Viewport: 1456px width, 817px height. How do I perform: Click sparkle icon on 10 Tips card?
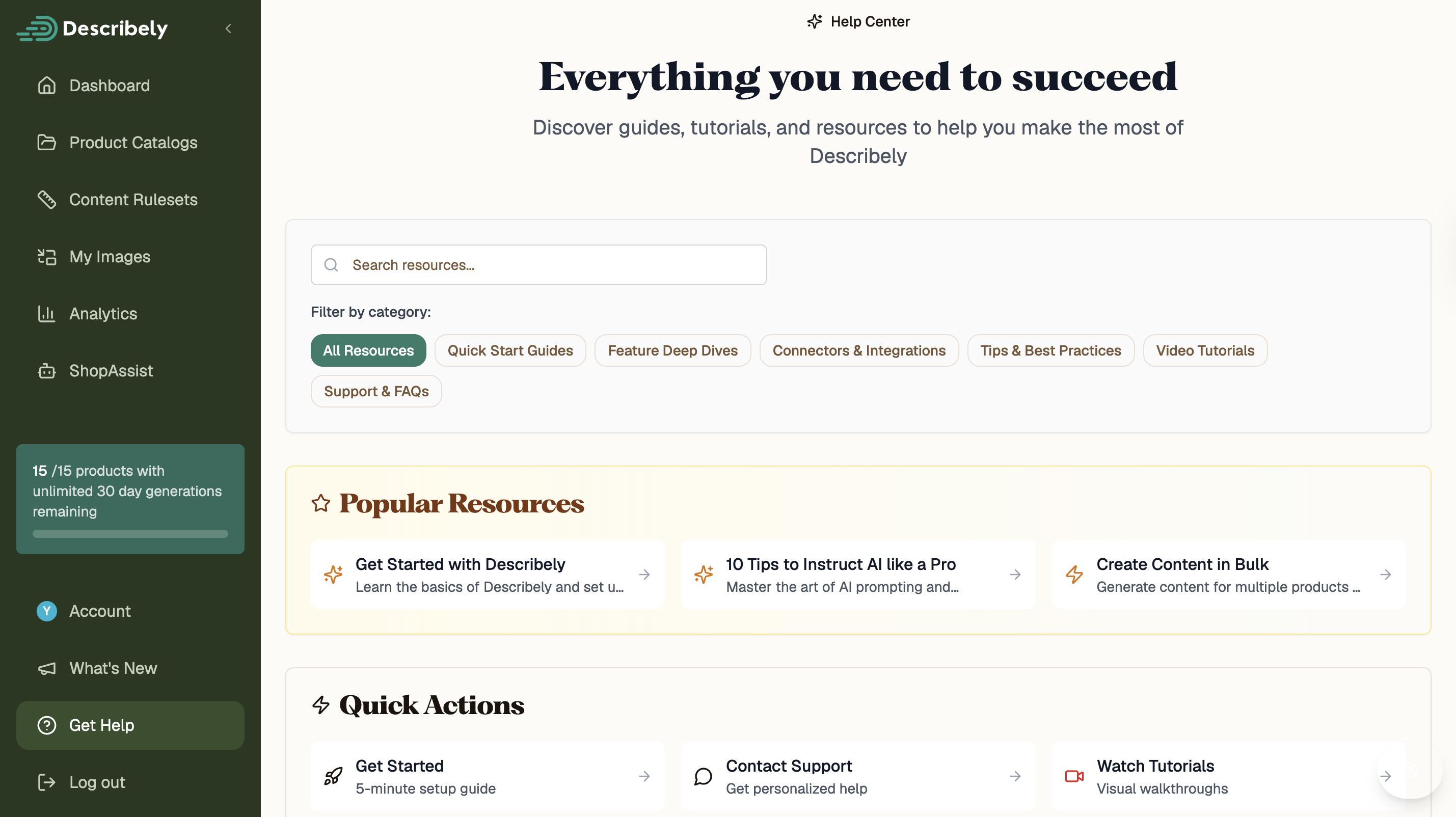point(704,575)
